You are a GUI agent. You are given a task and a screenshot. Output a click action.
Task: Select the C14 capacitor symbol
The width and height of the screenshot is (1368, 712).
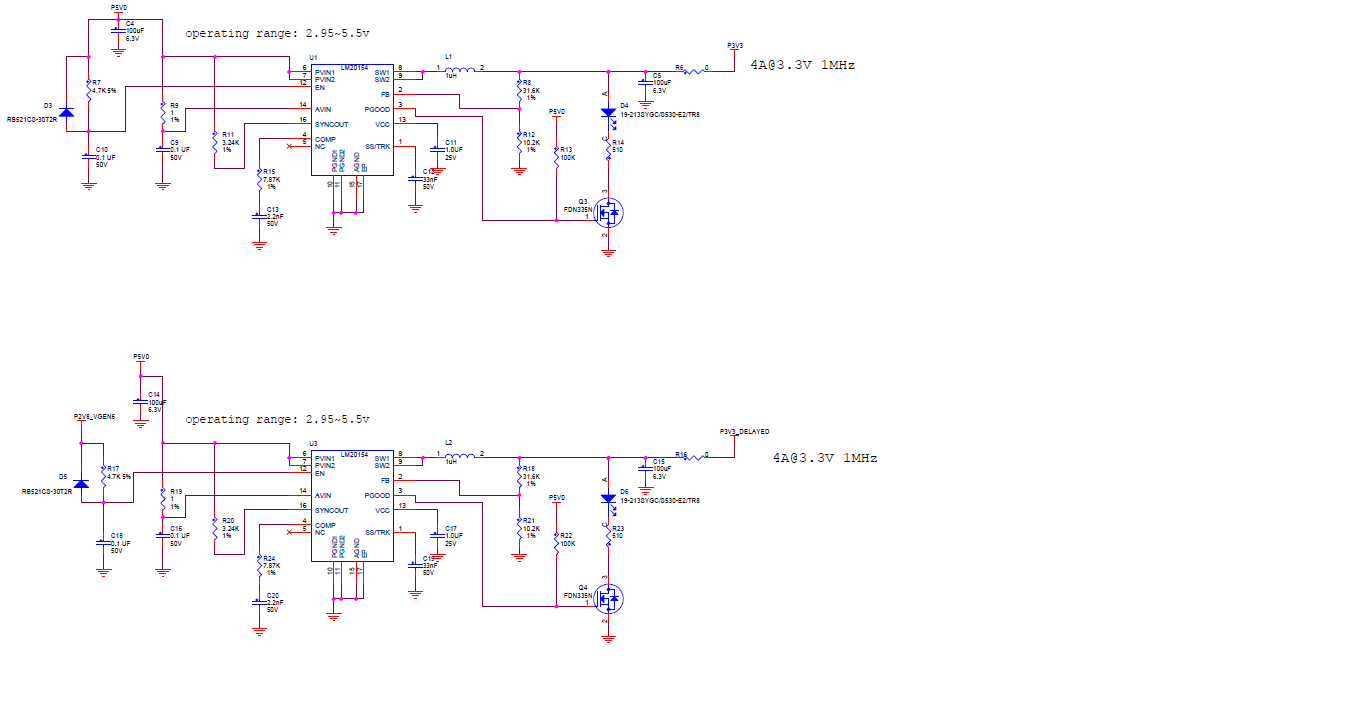click(x=141, y=402)
